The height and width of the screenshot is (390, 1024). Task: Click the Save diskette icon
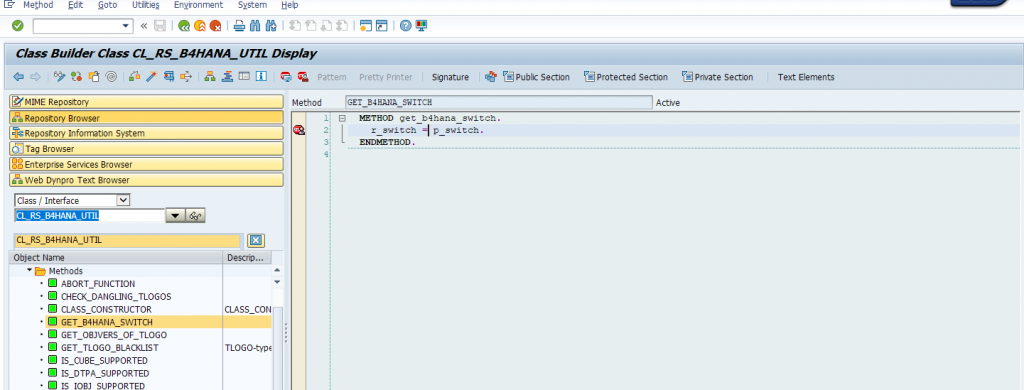(160, 25)
